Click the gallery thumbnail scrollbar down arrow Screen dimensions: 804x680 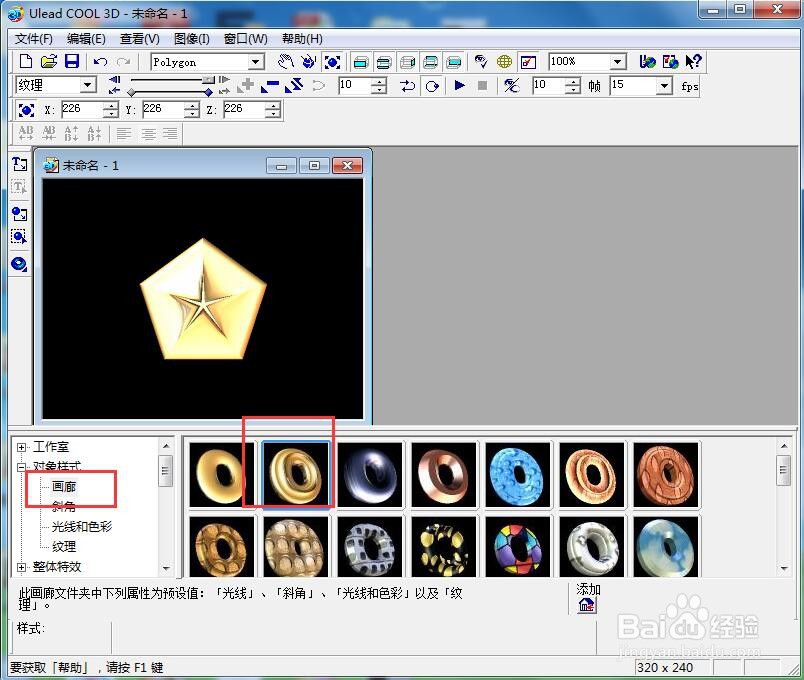pyautogui.click(x=783, y=568)
